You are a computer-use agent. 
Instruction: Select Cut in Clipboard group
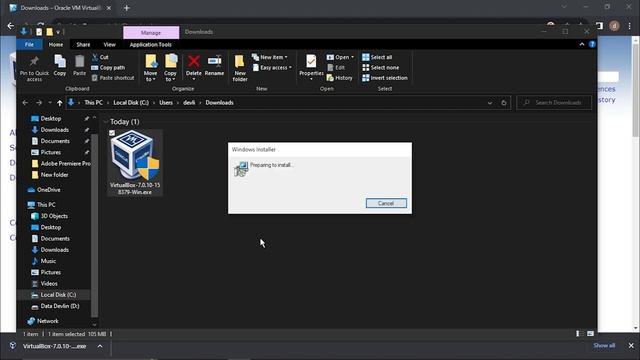click(x=100, y=57)
